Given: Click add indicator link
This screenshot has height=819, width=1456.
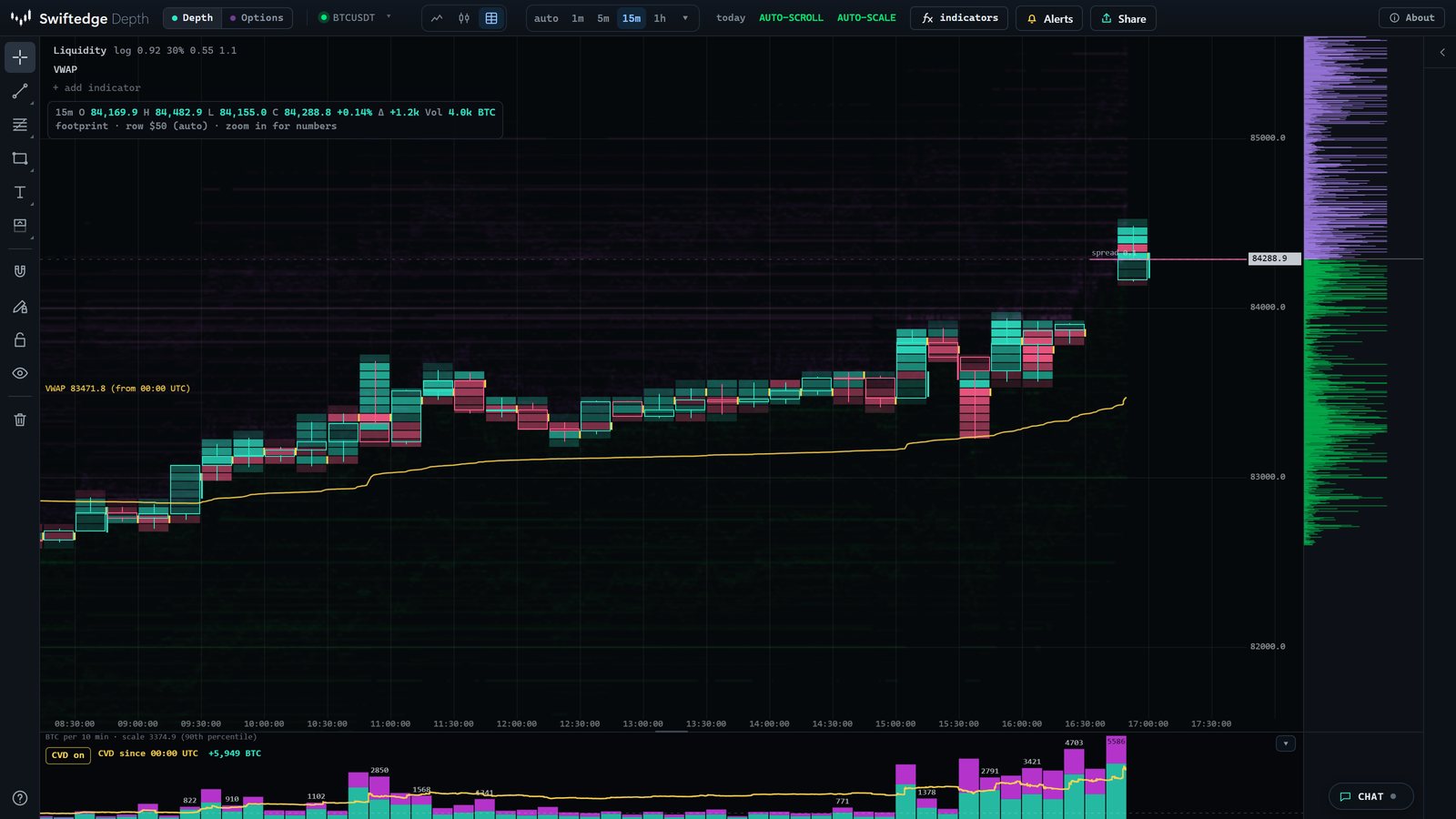Looking at the screenshot, I should pos(96,88).
